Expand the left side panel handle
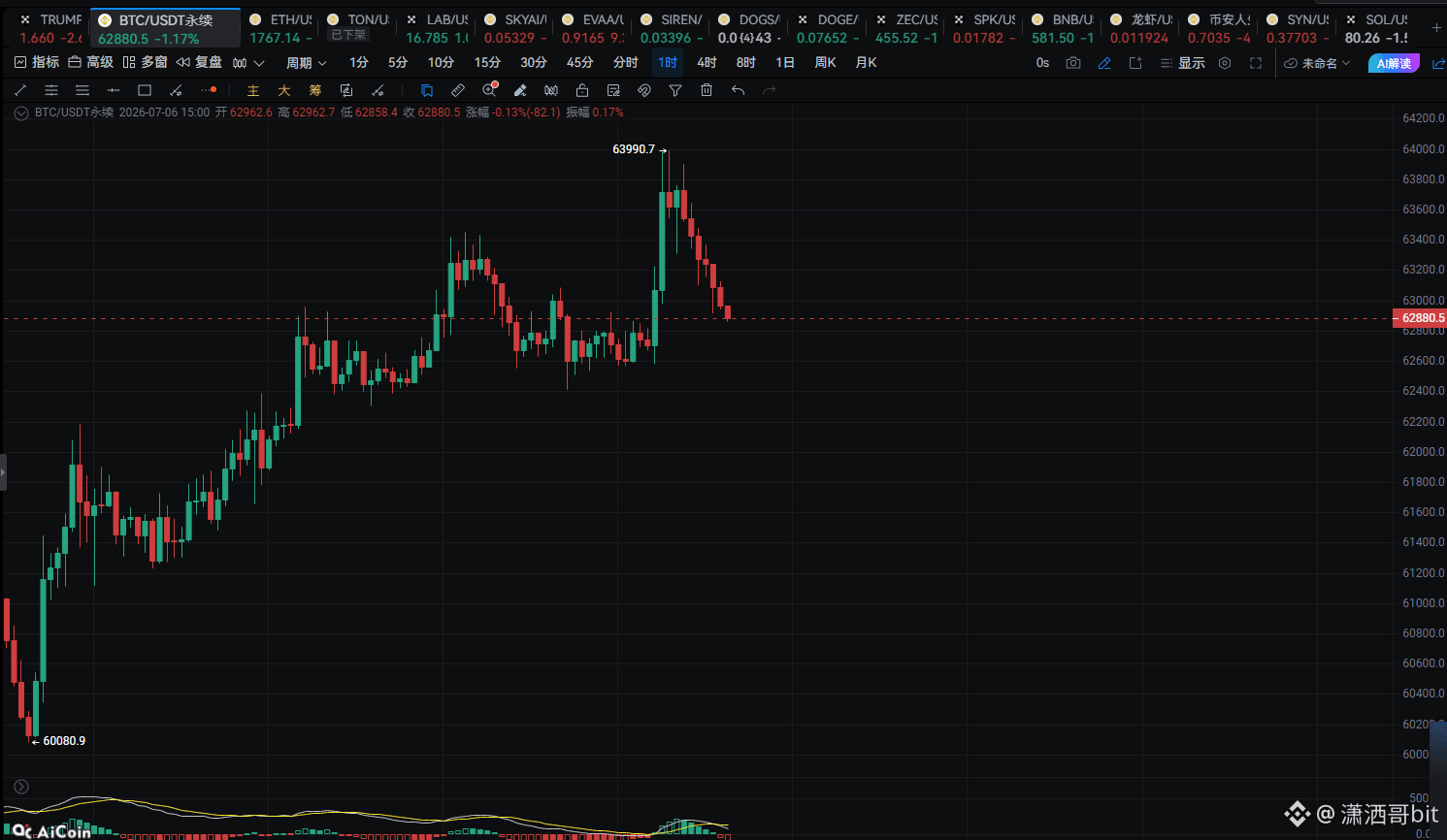This screenshot has height=840, width=1447. (x=3, y=472)
